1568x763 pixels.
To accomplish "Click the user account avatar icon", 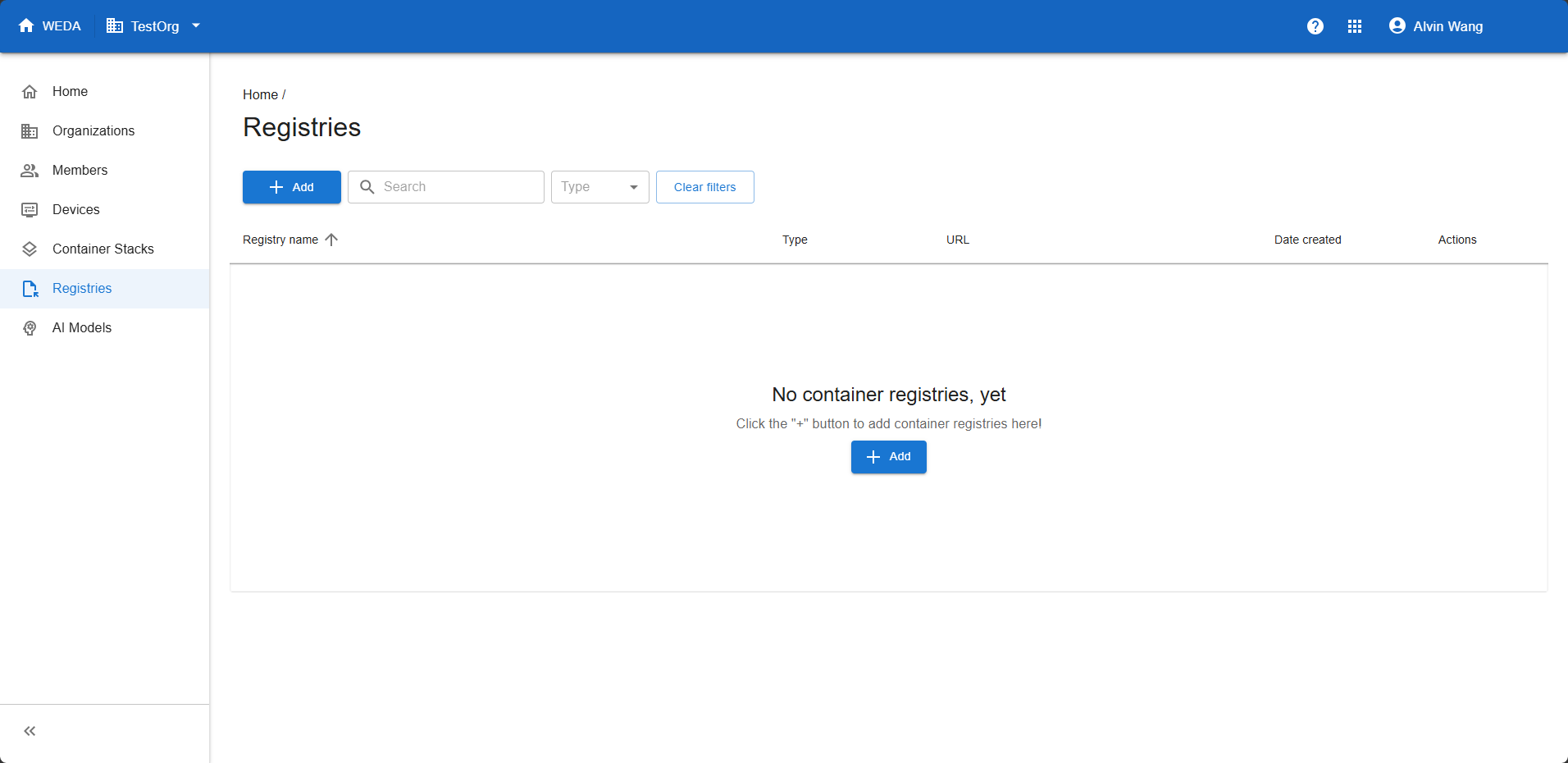I will (1397, 26).
